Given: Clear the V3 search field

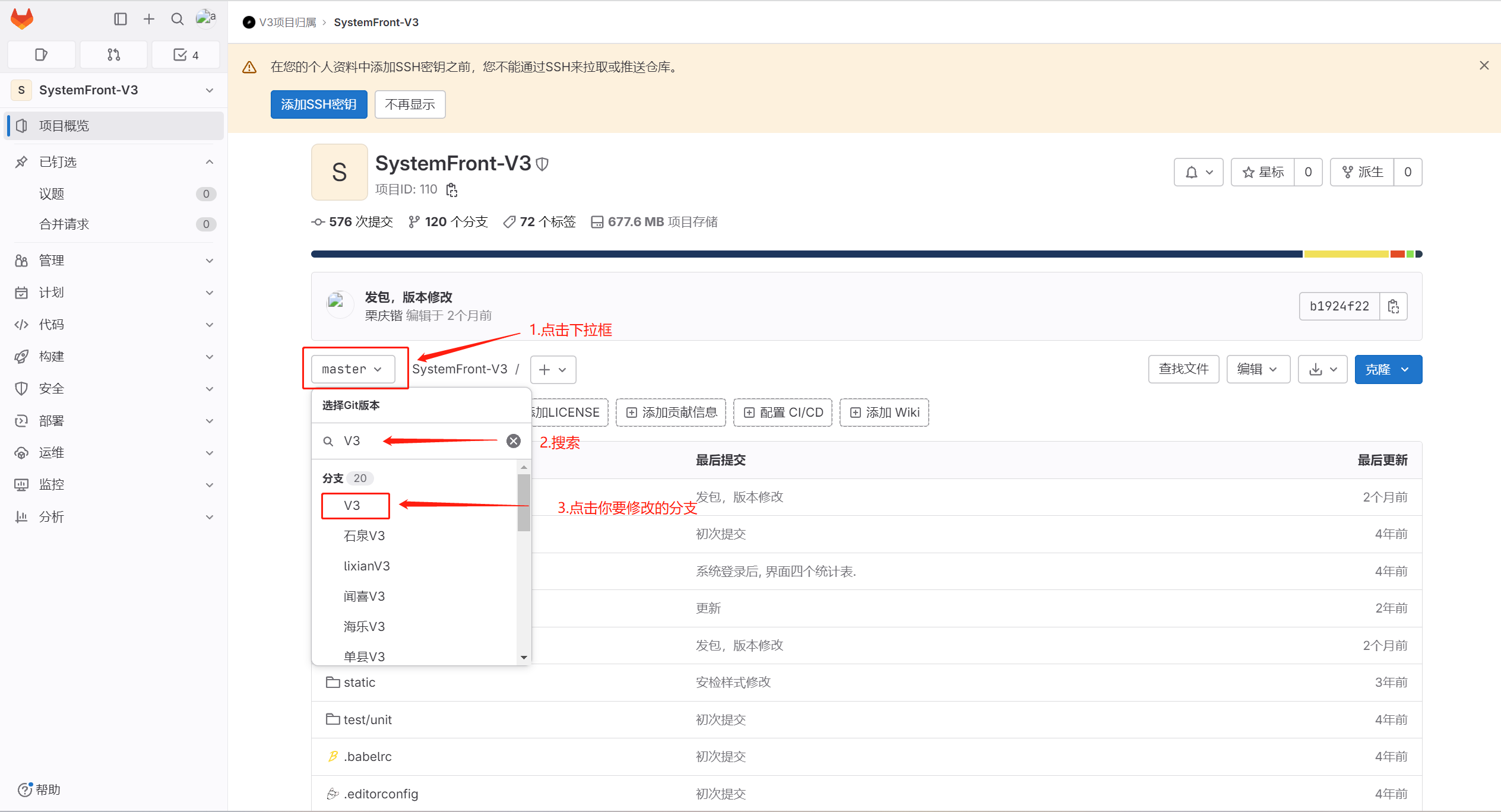Looking at the screenshot, I should pos(514,441).
